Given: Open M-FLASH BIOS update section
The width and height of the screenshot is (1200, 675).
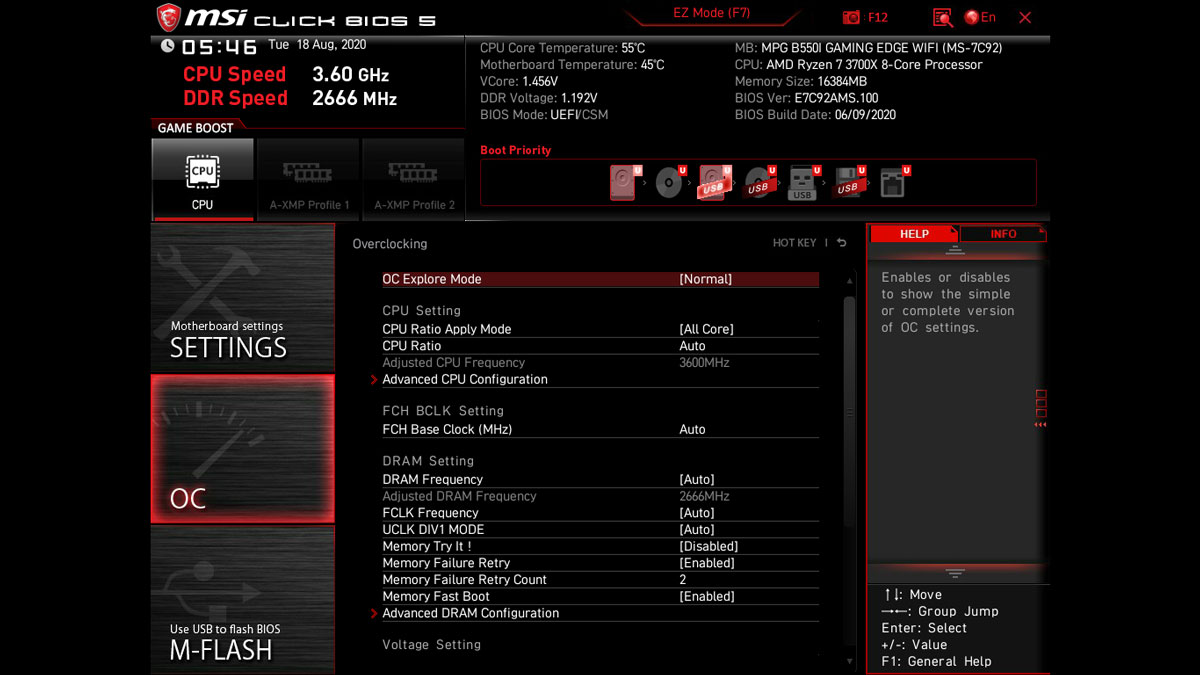Looking at the screenshot, I should [x=243, y=599].
